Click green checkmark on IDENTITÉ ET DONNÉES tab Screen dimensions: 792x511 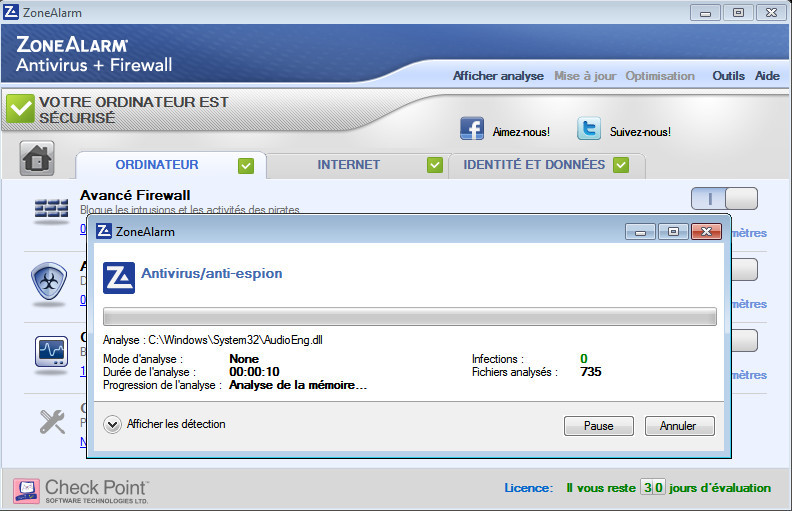(621, 165)
